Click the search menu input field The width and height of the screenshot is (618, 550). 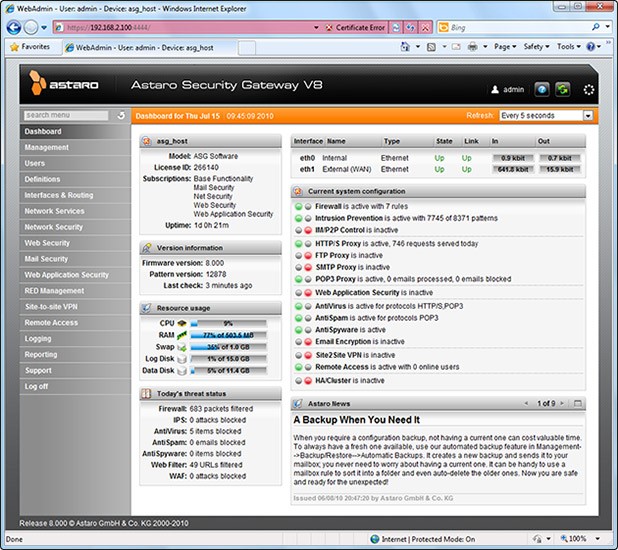pos(66,115)
